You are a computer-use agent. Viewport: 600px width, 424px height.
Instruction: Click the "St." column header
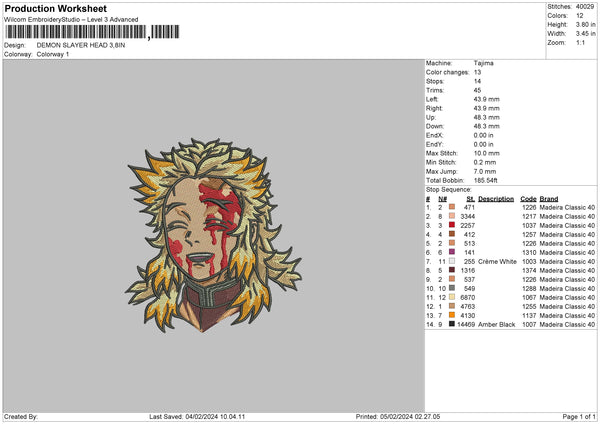pos(471,199)
